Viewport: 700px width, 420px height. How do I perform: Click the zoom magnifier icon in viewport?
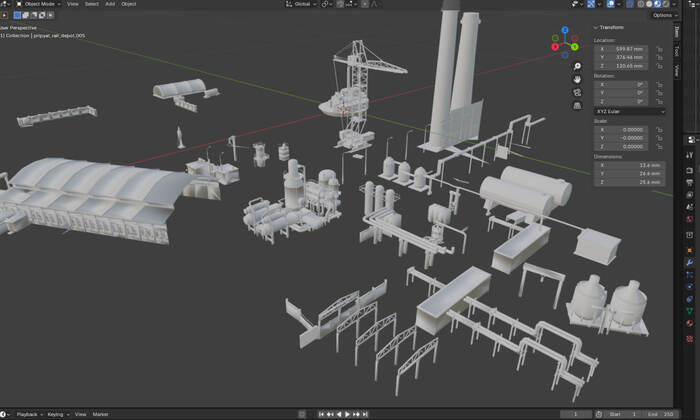click(578, 66)
